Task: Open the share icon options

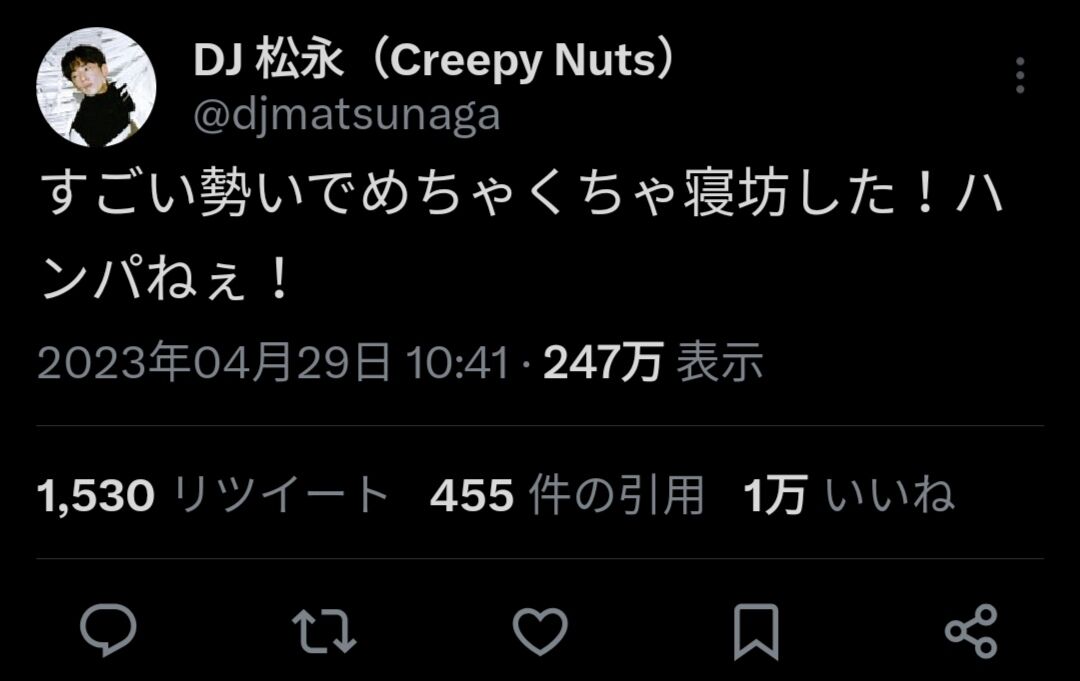Action: pos(971,630)
